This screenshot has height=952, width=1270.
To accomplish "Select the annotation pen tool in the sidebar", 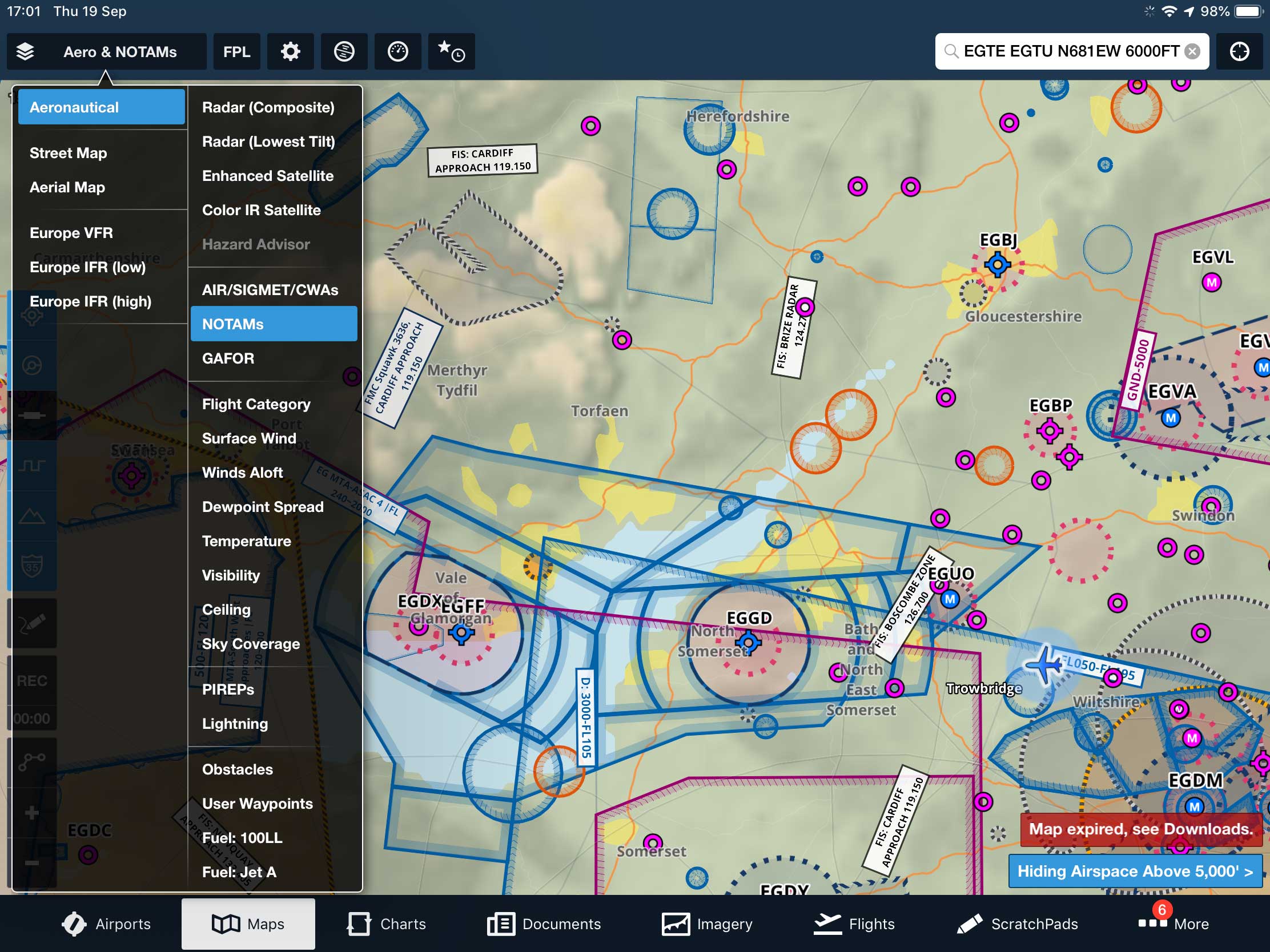I will pos(33,623).
